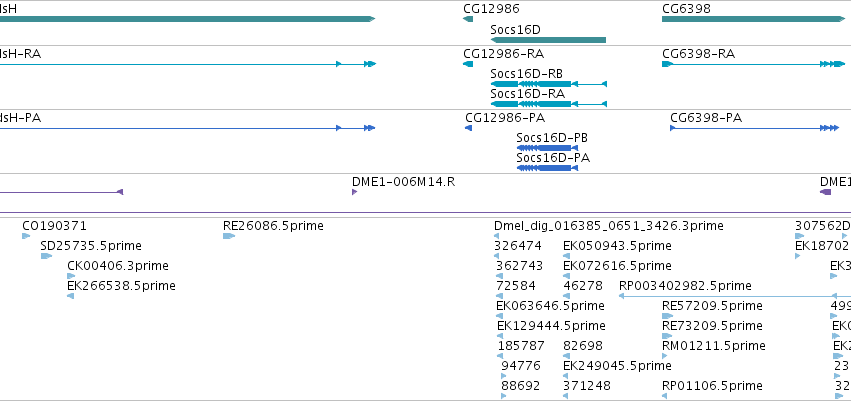Click the EK050943.5prime EST label
The width and height of the screenshot is (851, 401).
click(x=618, y=246)
